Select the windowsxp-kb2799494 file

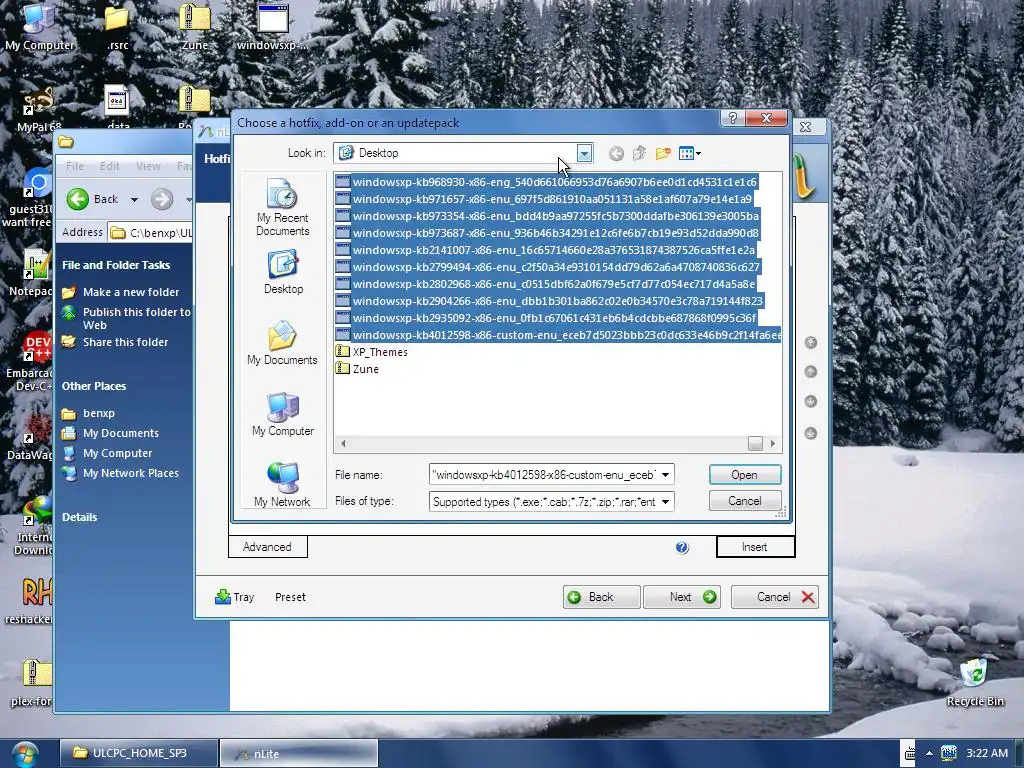click(x=548, y=267)
